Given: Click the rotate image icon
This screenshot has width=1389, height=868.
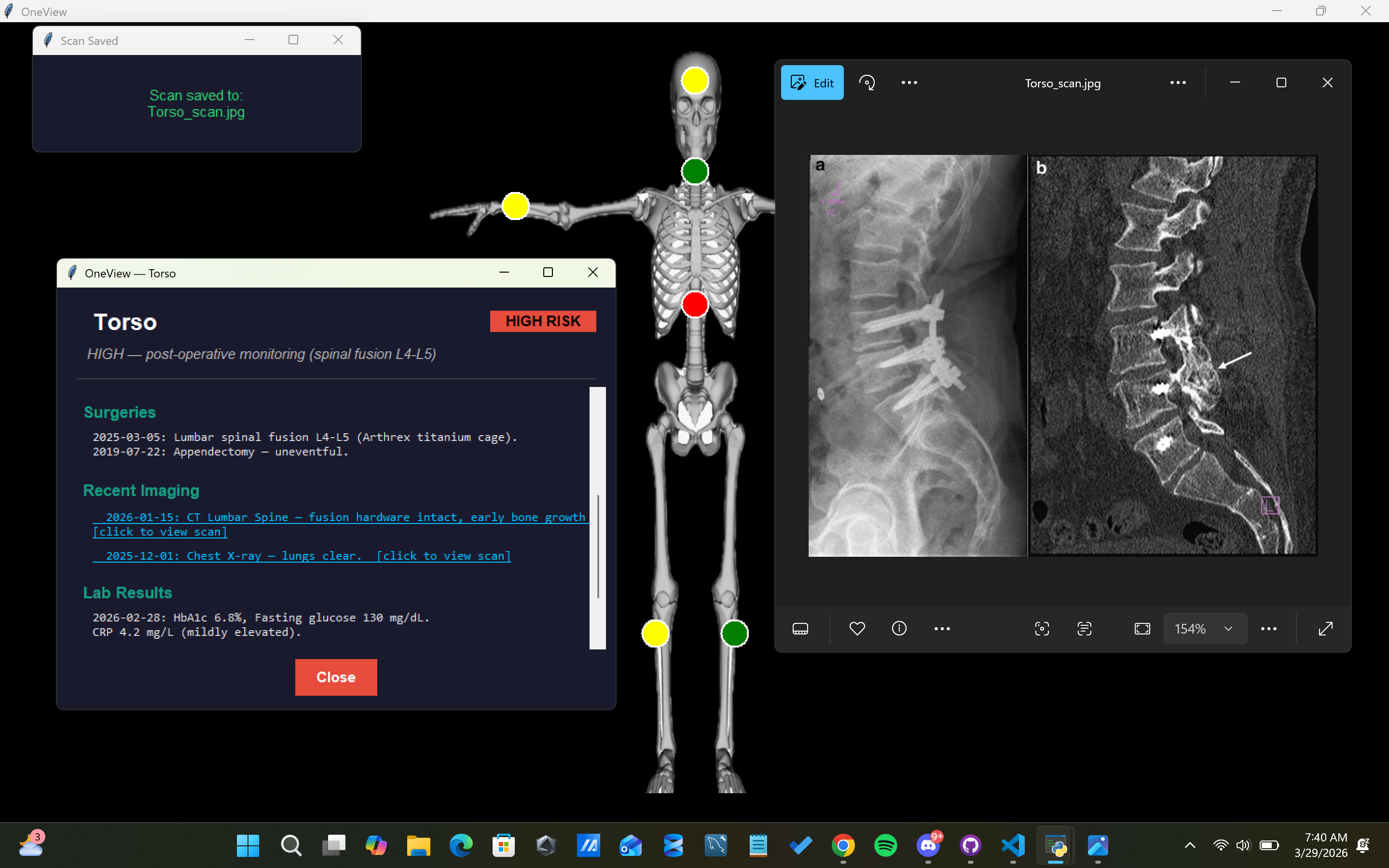Looking at the screenshot, I should (x=866, y=83).
